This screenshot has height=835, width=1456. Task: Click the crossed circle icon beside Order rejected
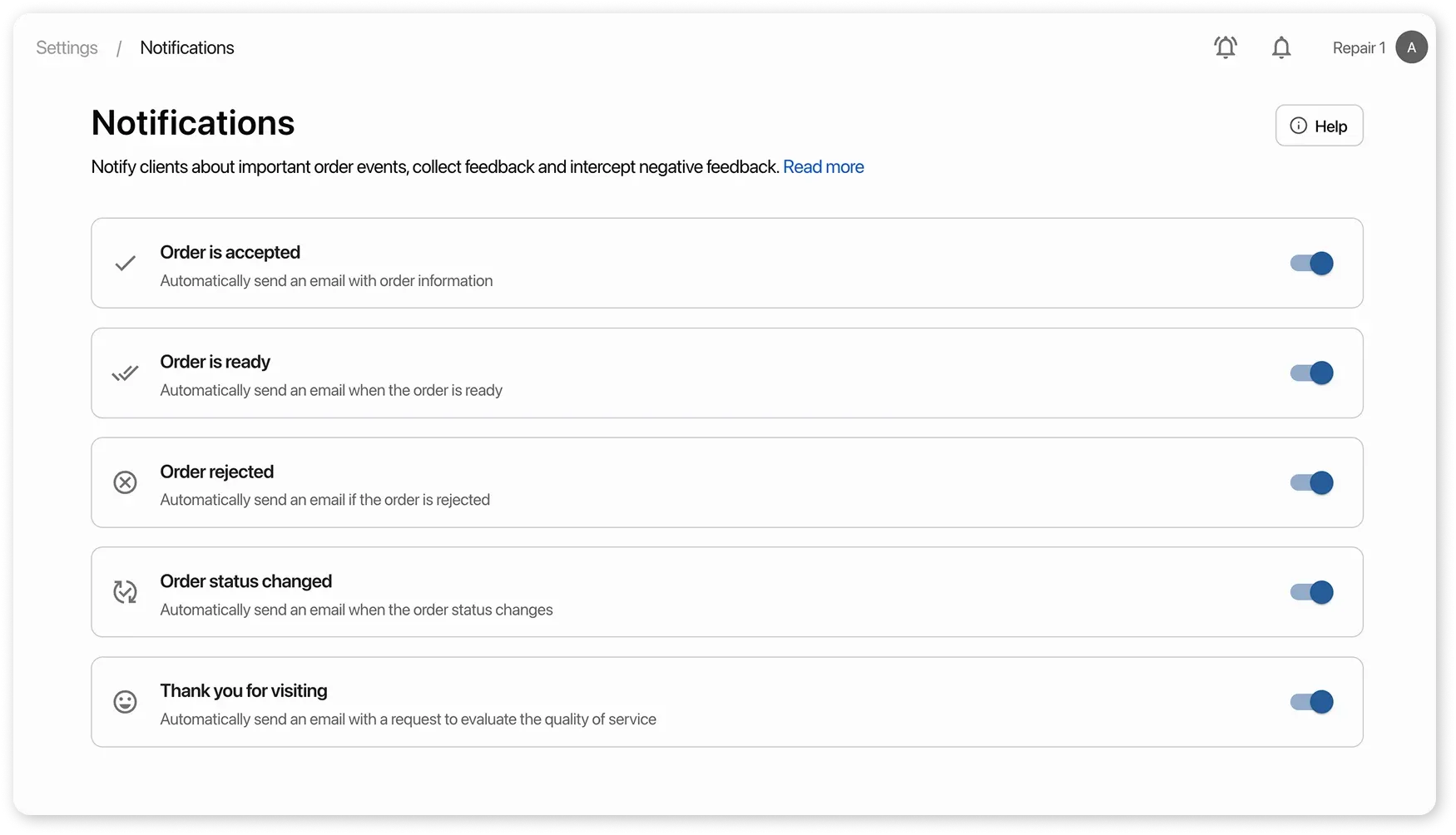pos(125,482)
